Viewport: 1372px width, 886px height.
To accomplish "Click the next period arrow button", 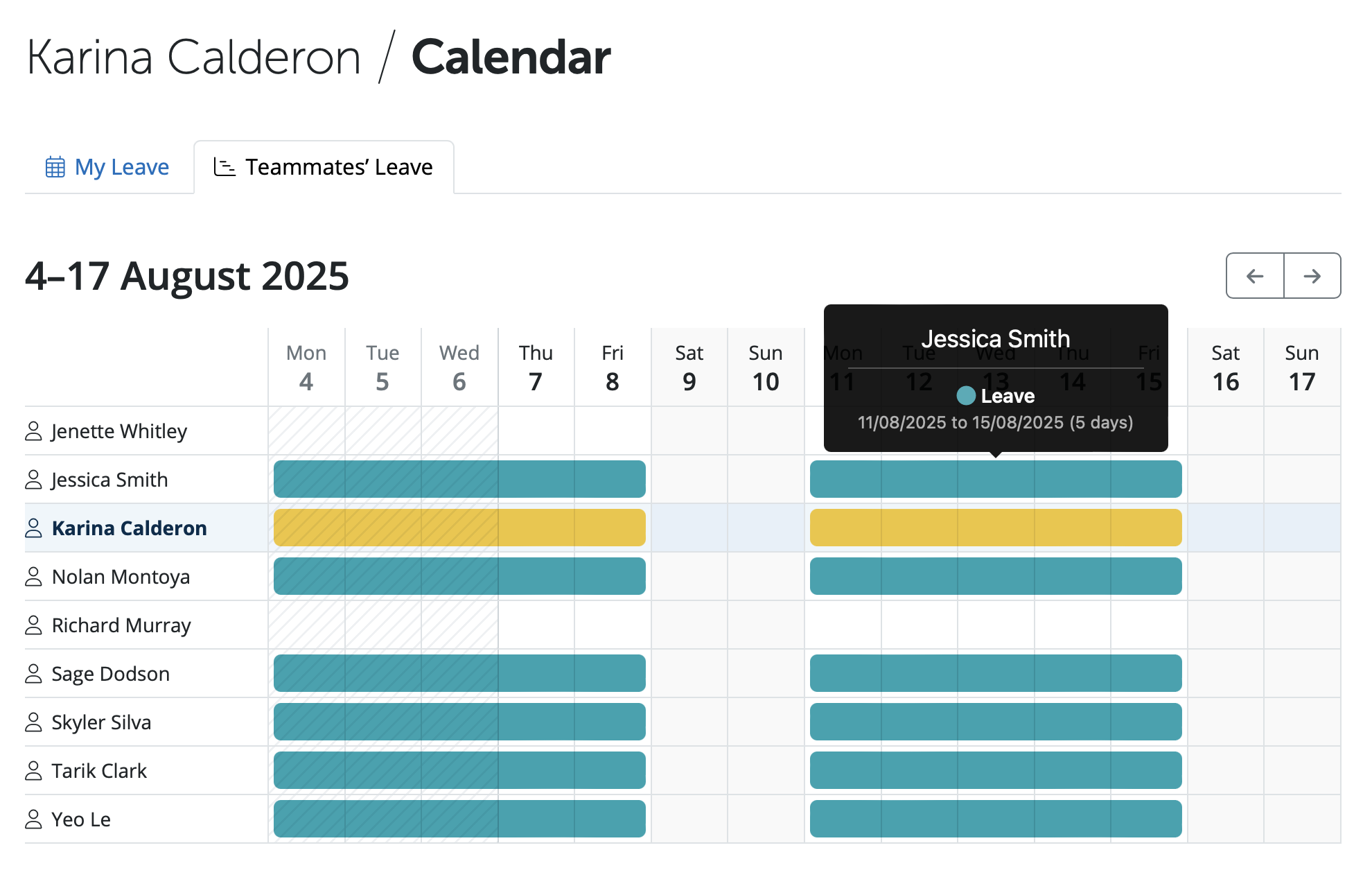I will click(x=1312, y=276).
